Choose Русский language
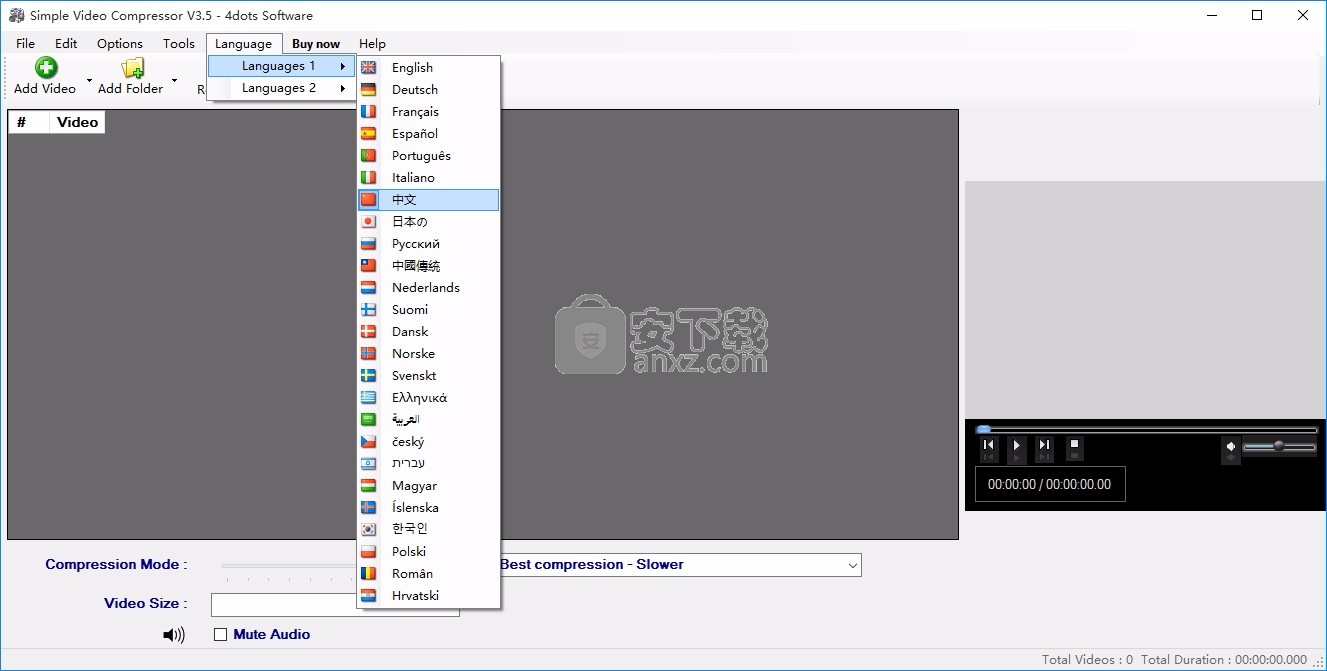Image resolution: width=1327 pixels, height=671 pixels. tap(428, 243)
